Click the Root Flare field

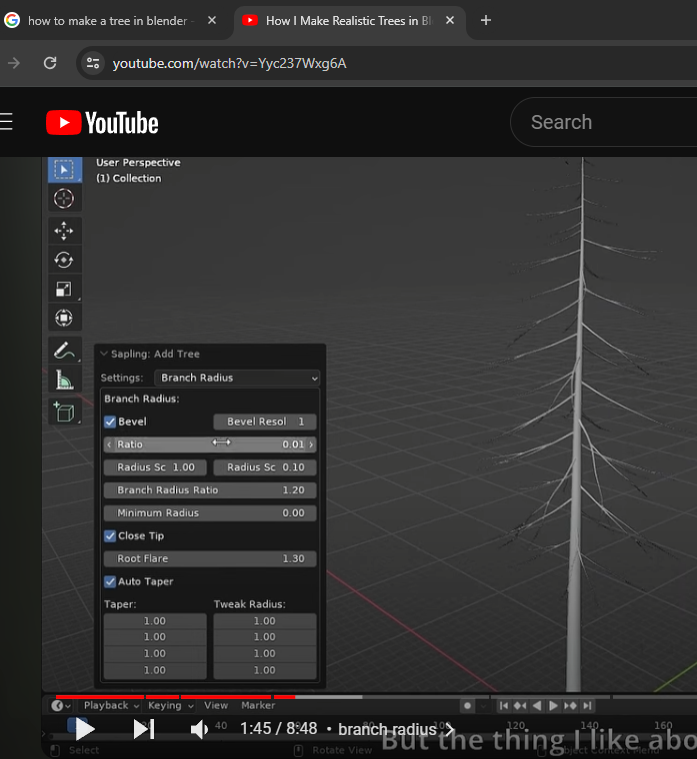[x=210, y=559]
